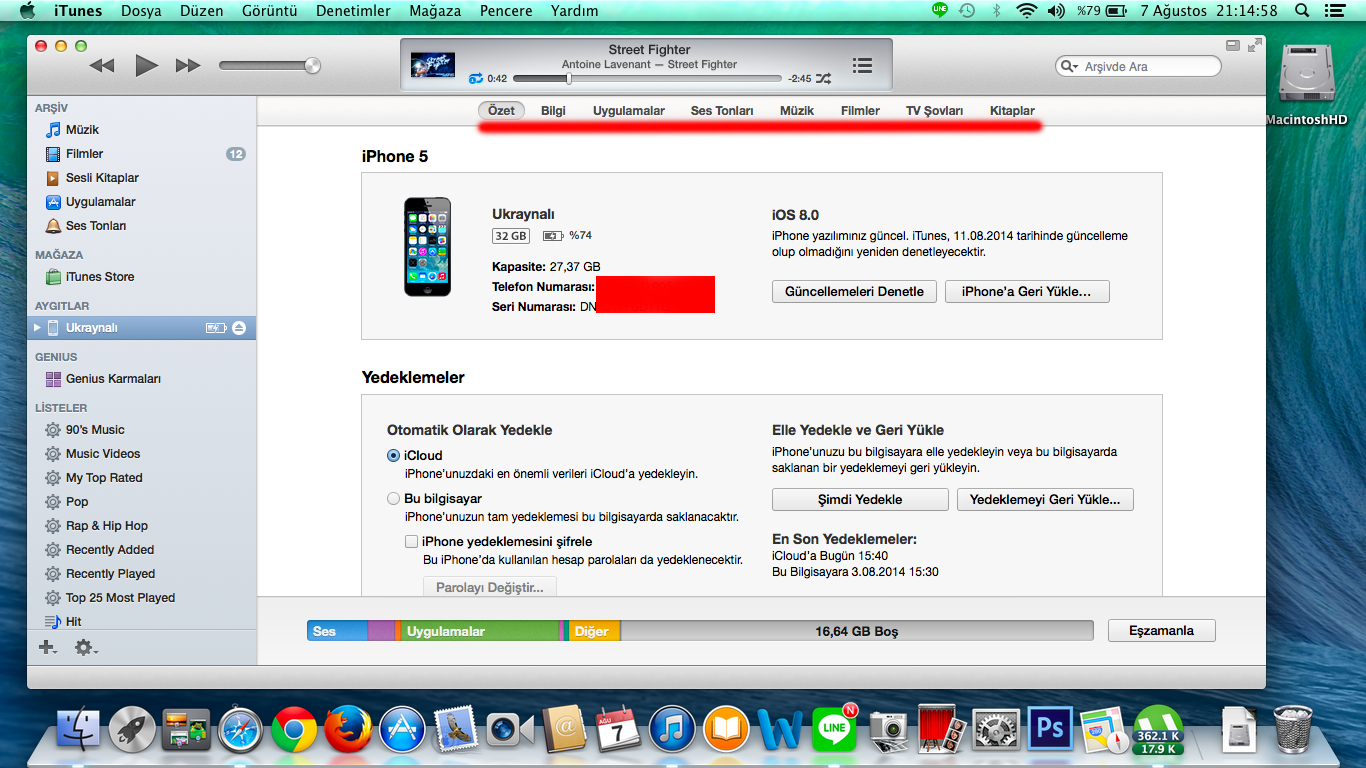The width and height of the screenshot is (1366, 768).
Task: Skip to the next track
Action: (x=188, y=66)
